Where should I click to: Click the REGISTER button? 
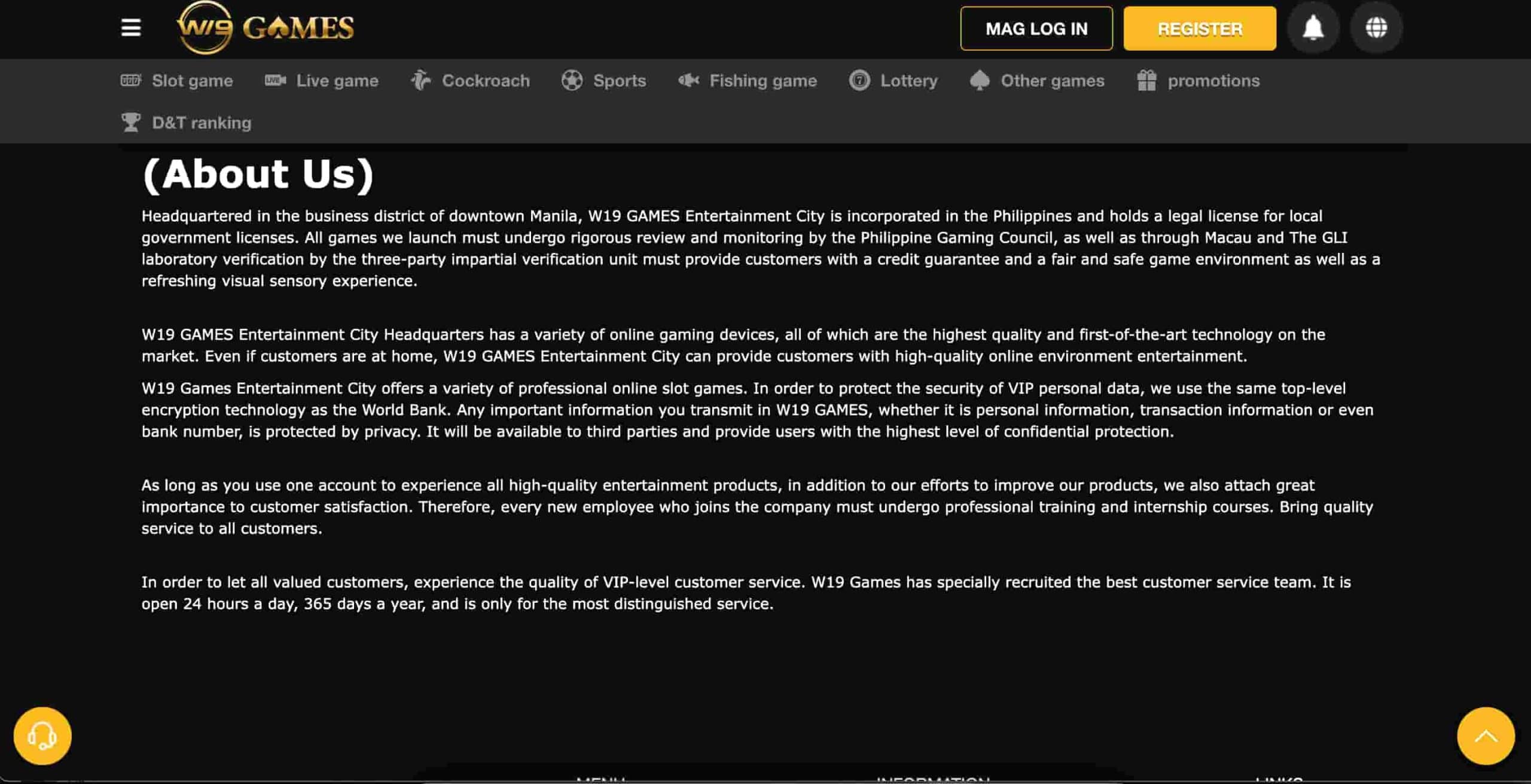click(x=1200, y=29)
